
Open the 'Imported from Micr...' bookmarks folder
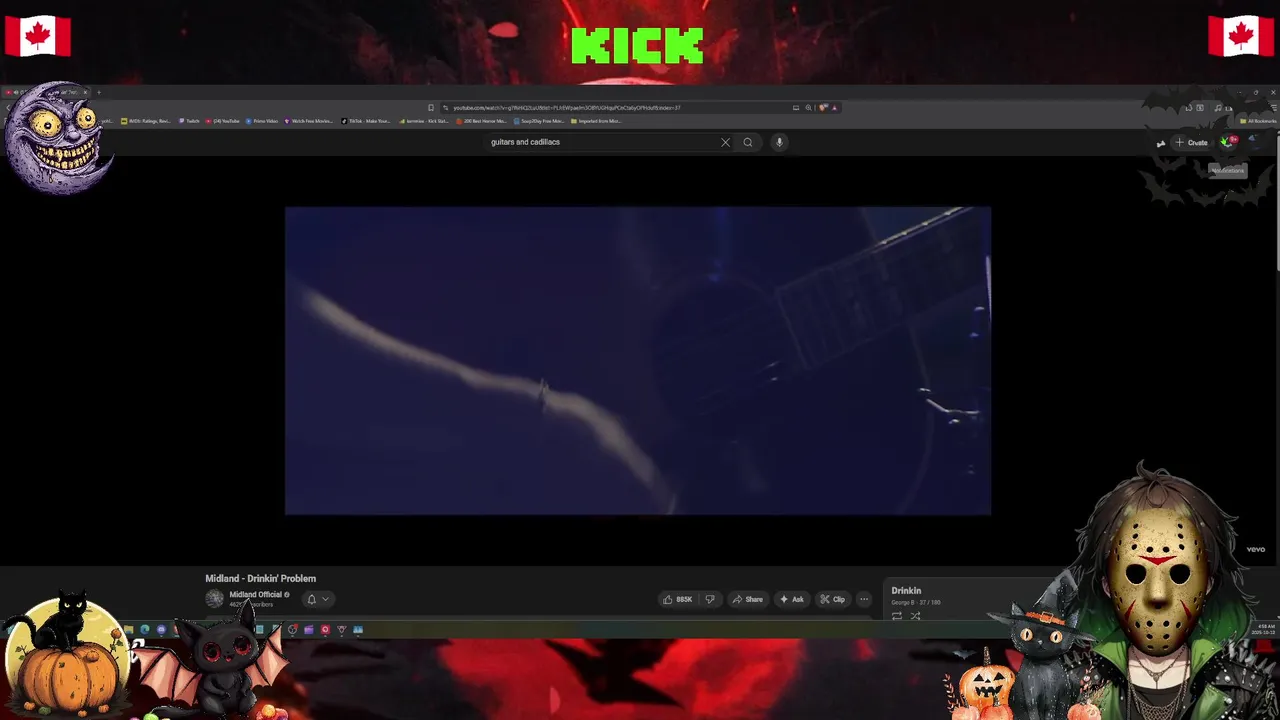596,121
